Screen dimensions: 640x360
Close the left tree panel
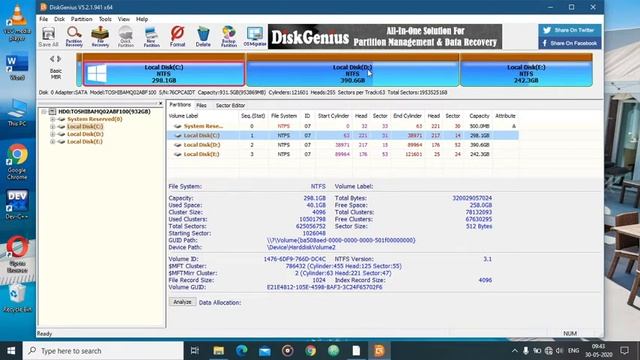coord(160,104)
